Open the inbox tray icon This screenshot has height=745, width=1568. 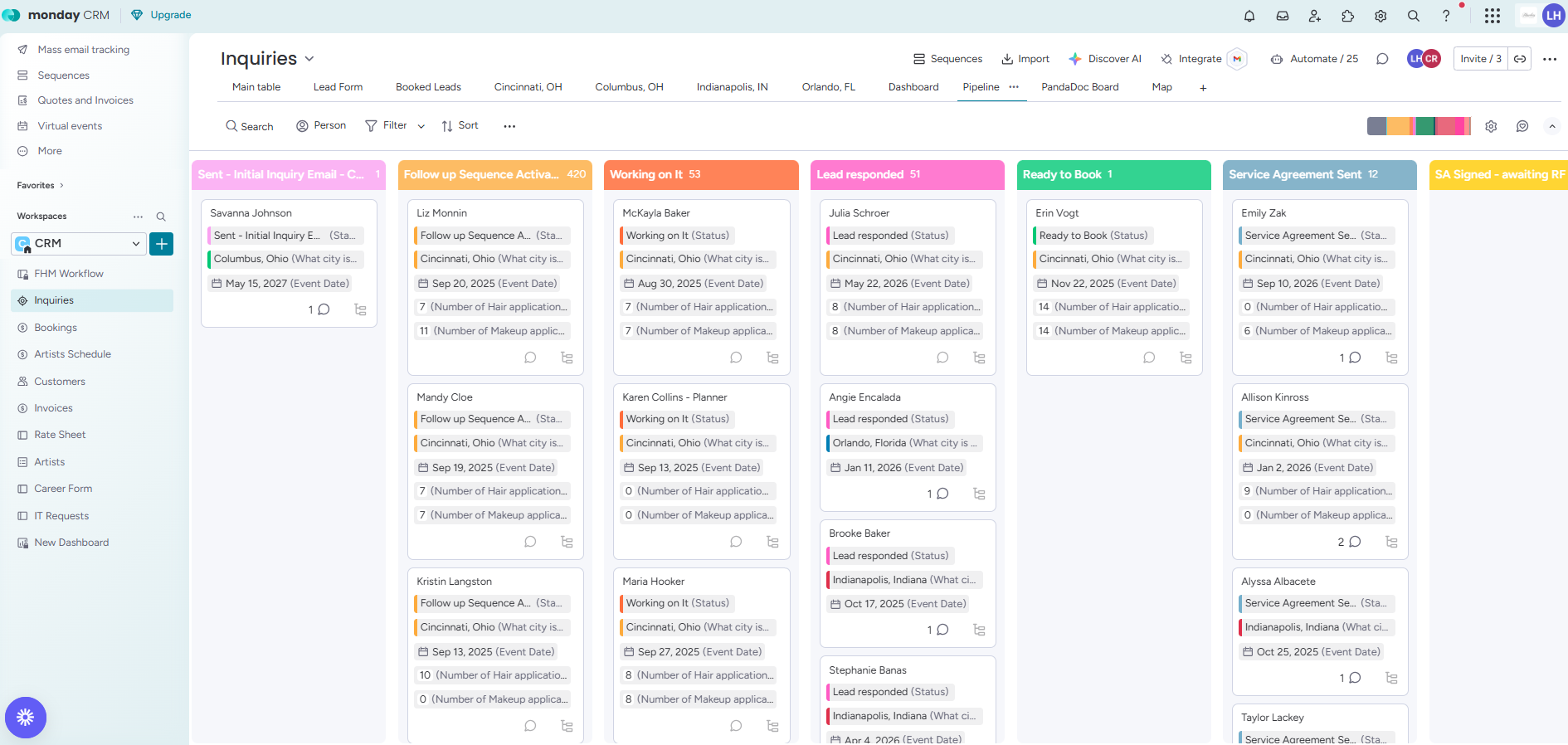click(x=1282, y=16)
